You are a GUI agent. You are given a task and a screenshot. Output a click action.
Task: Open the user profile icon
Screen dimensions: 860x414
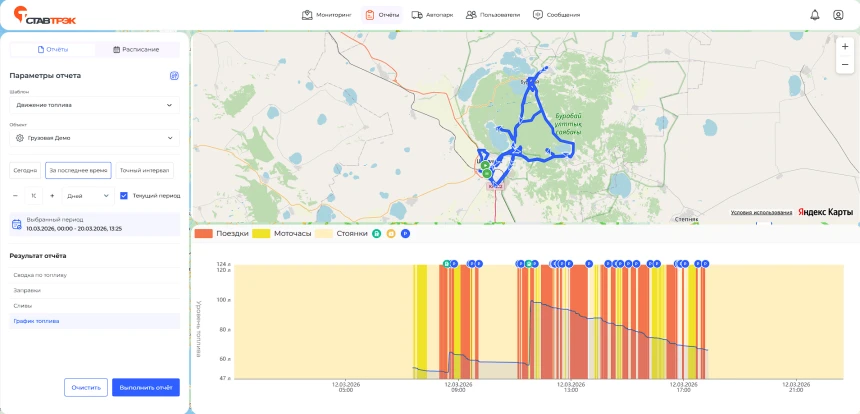coord(838,15)
